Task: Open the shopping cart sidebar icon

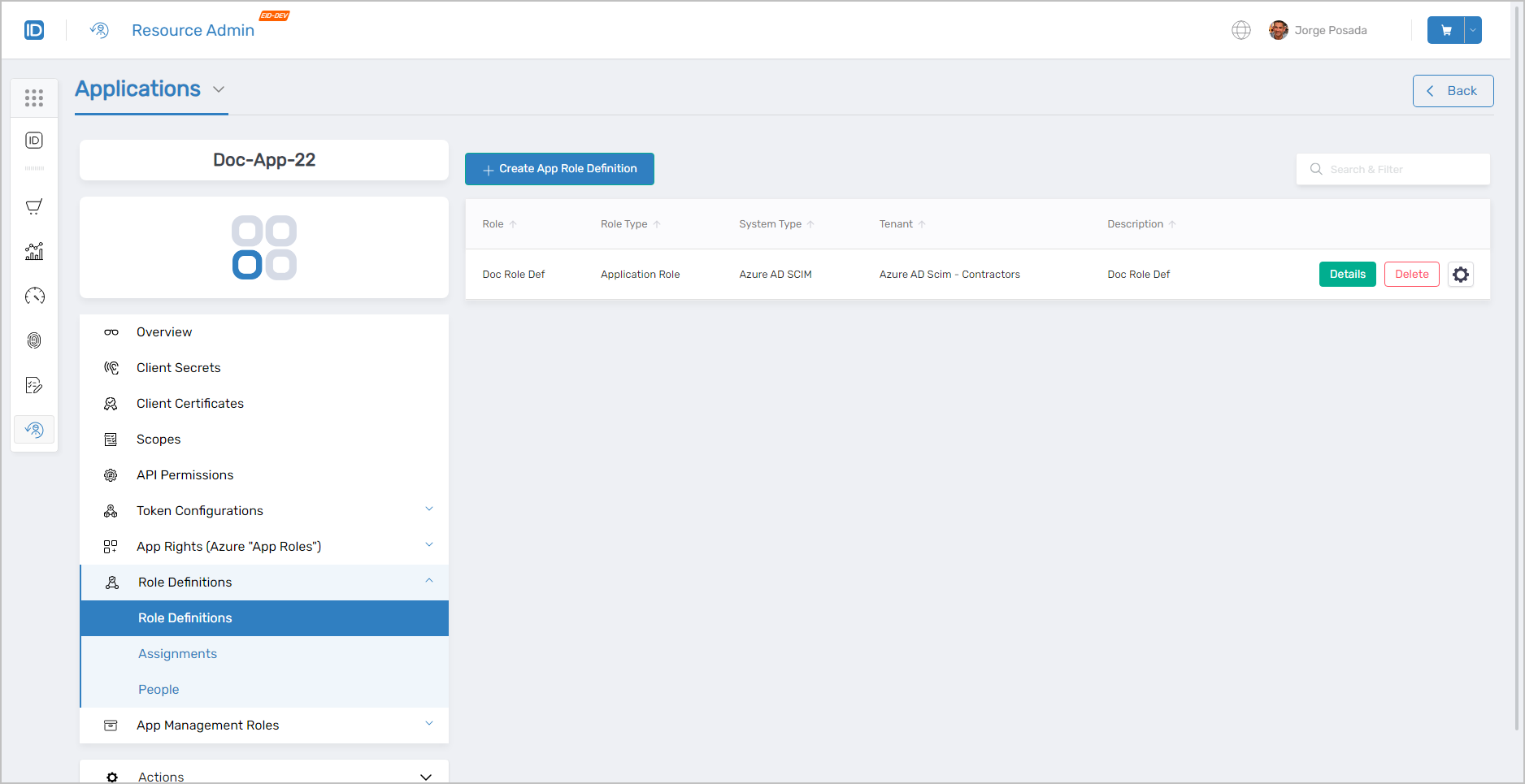Action: (34, 206)
